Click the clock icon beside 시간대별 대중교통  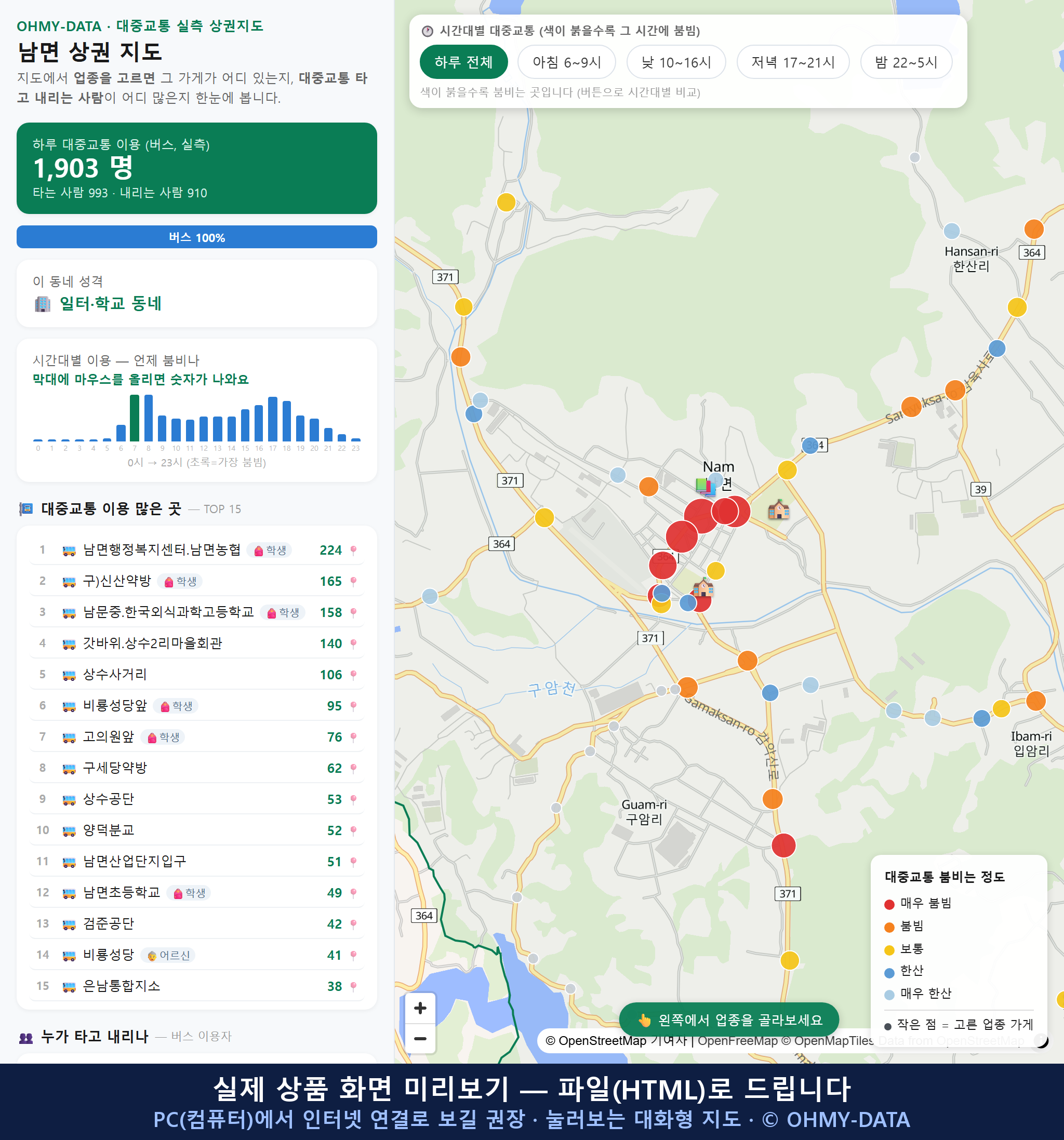click(x=428, y=31)
